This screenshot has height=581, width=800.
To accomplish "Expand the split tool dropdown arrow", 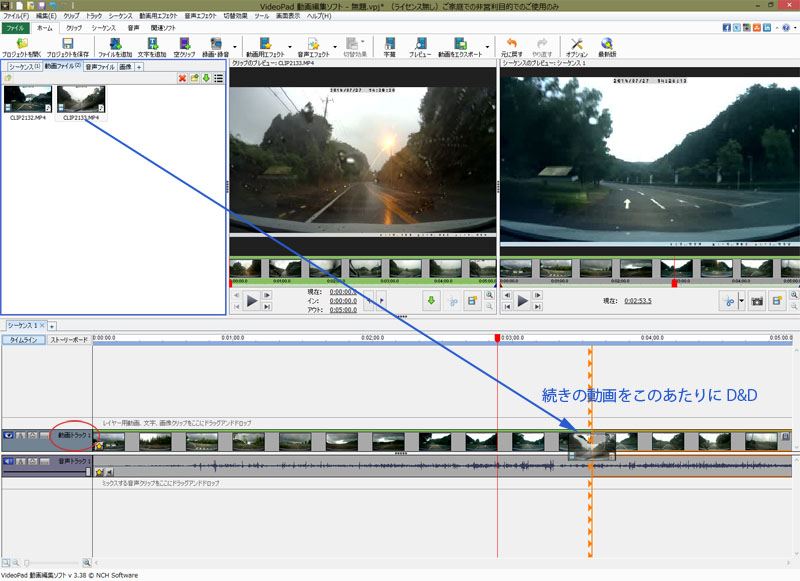I will (742, 301).
